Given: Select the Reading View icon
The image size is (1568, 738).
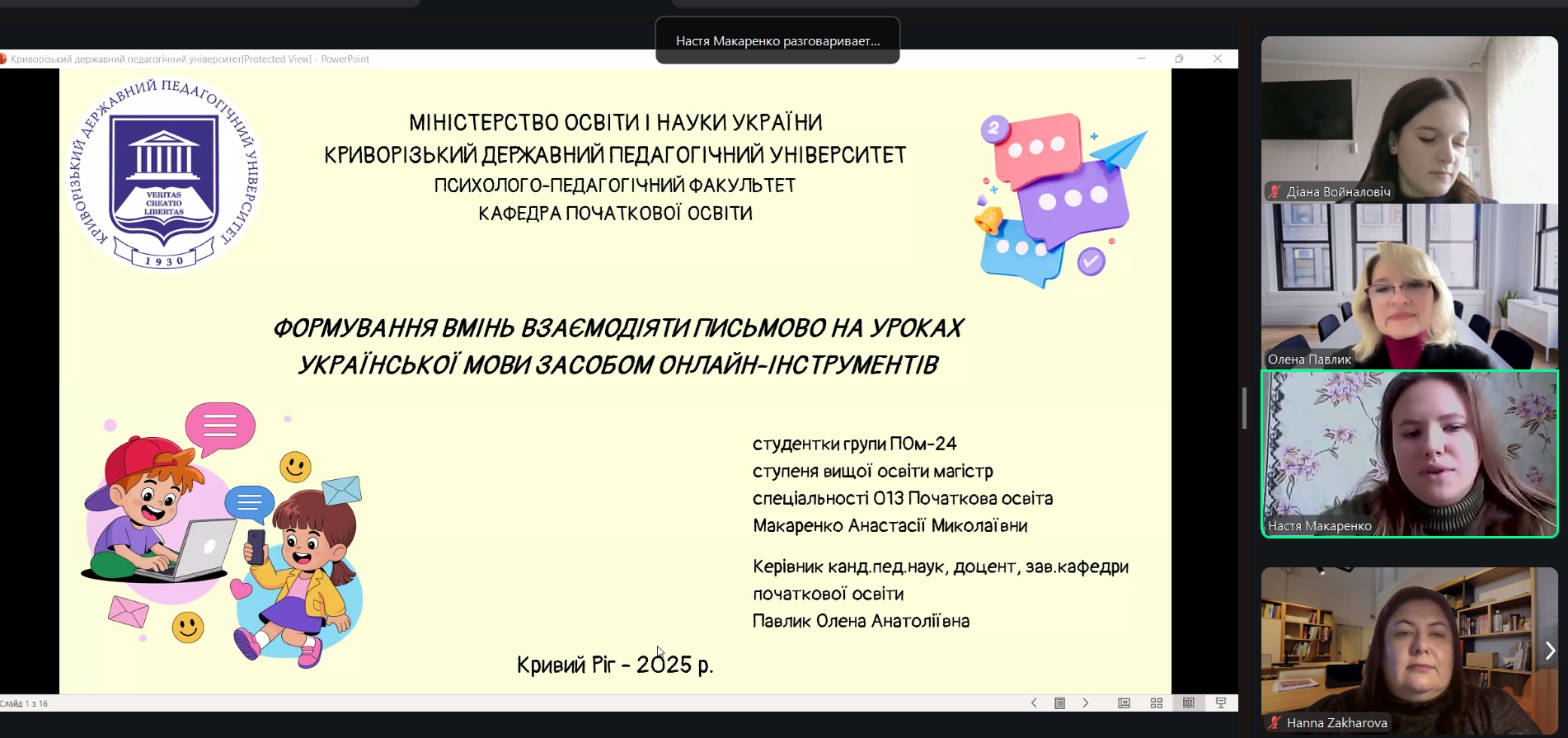Looking at the screenshot, I should [1188, 703].
